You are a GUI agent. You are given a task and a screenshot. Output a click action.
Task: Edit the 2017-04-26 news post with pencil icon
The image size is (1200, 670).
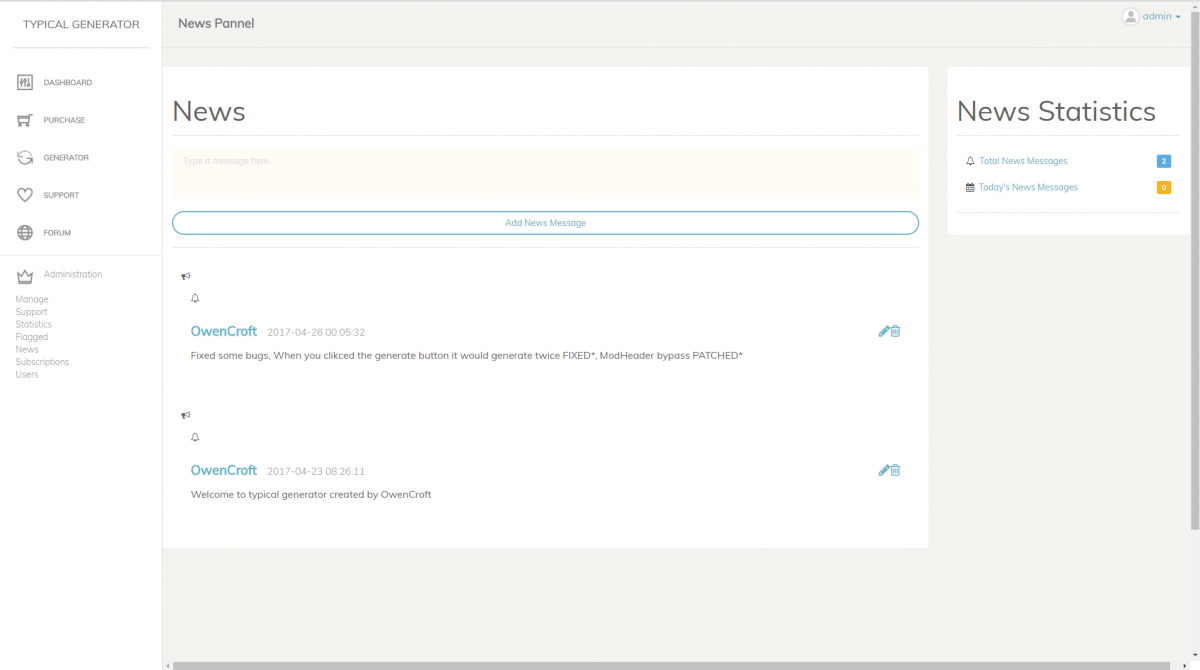point(884,331)
